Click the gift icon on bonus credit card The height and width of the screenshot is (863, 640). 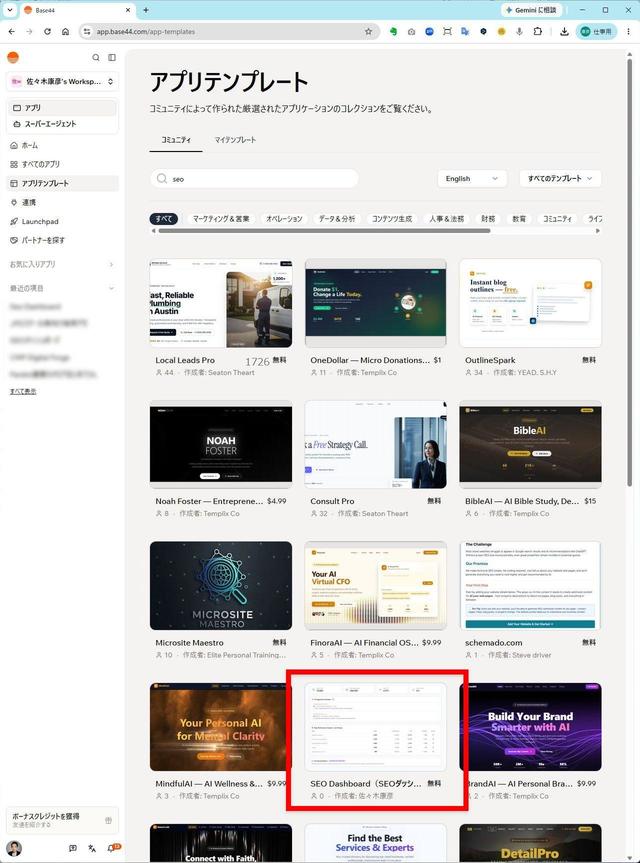[108, 820]
